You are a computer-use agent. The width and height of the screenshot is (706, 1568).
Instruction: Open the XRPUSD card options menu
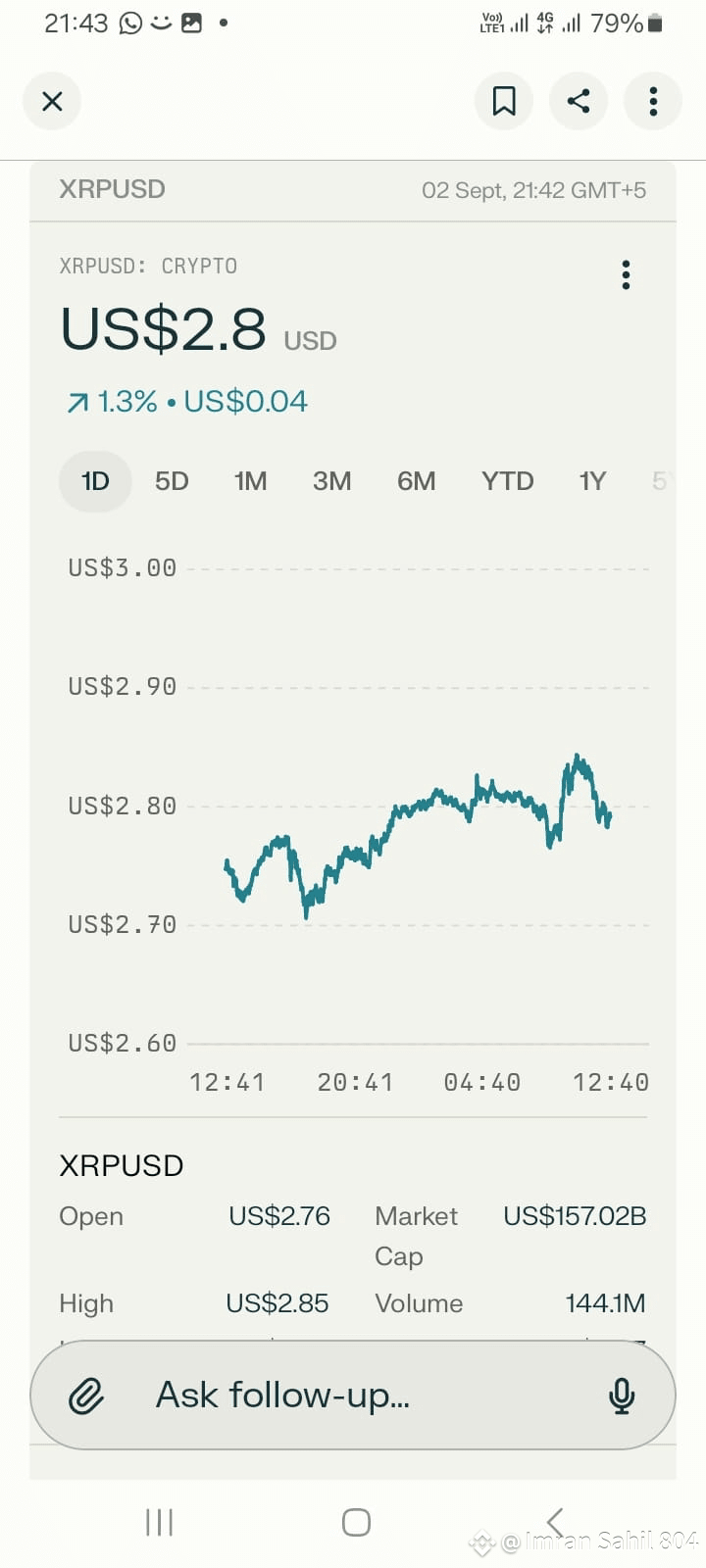[626, 275]
